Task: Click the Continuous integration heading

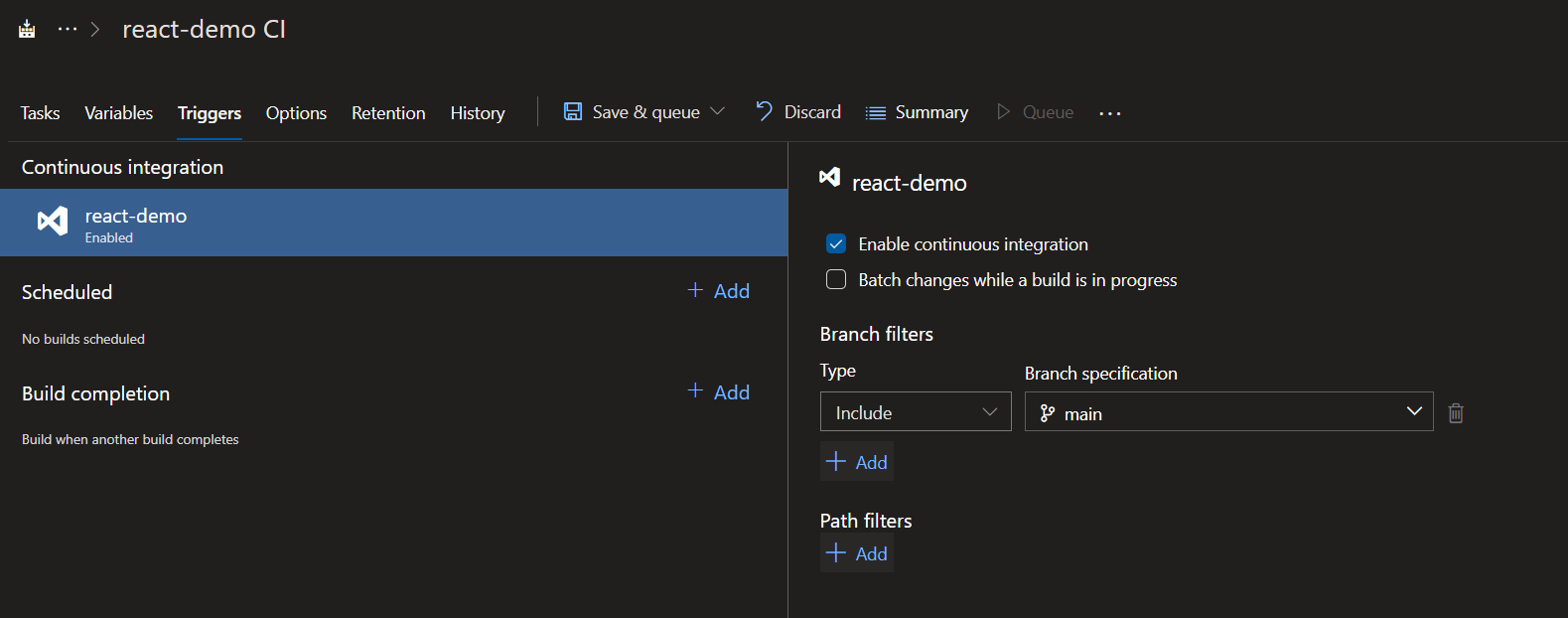Action: pyautogui.click(x=122, y=167)
